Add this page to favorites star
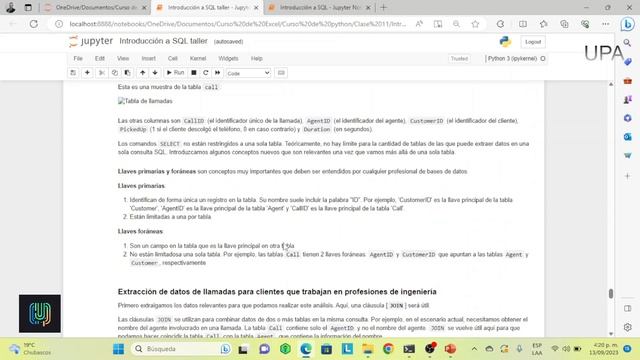This screenshot has height=360, width=640. [475, 24]
